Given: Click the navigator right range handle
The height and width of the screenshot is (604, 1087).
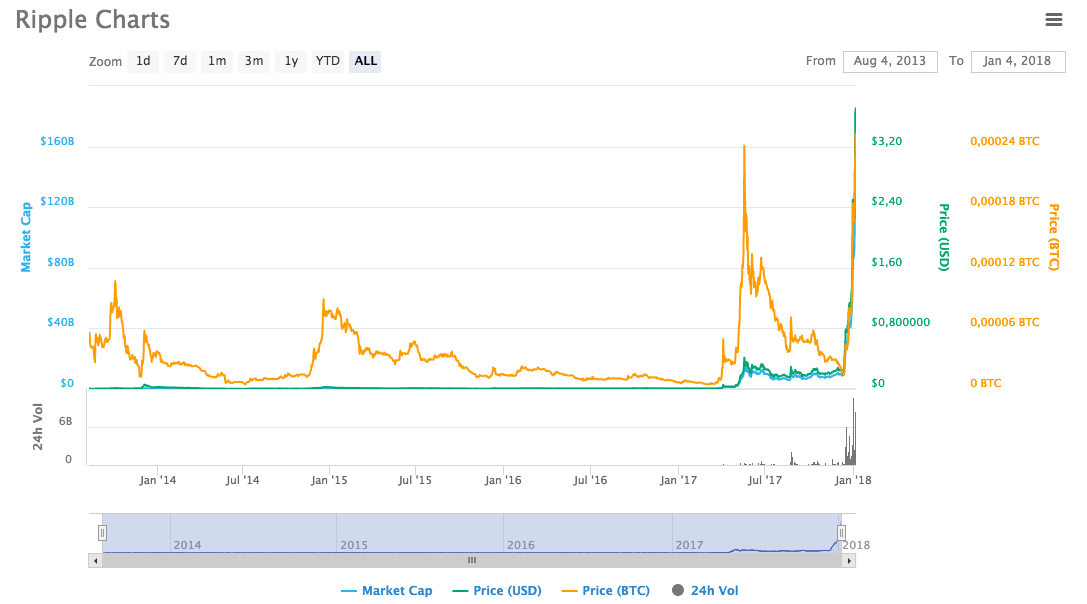Looking at the screenshot, I should (842, 533).
